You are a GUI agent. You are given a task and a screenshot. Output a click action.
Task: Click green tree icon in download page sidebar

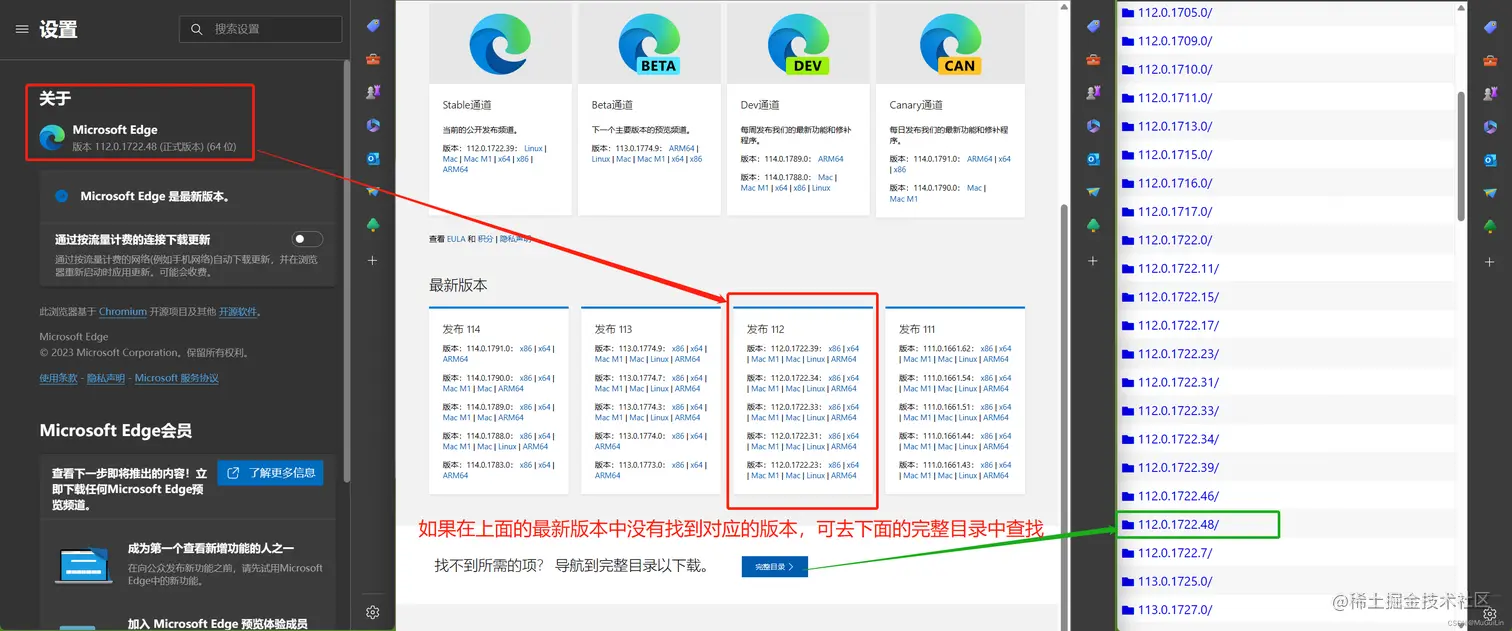pos(1093,224)
